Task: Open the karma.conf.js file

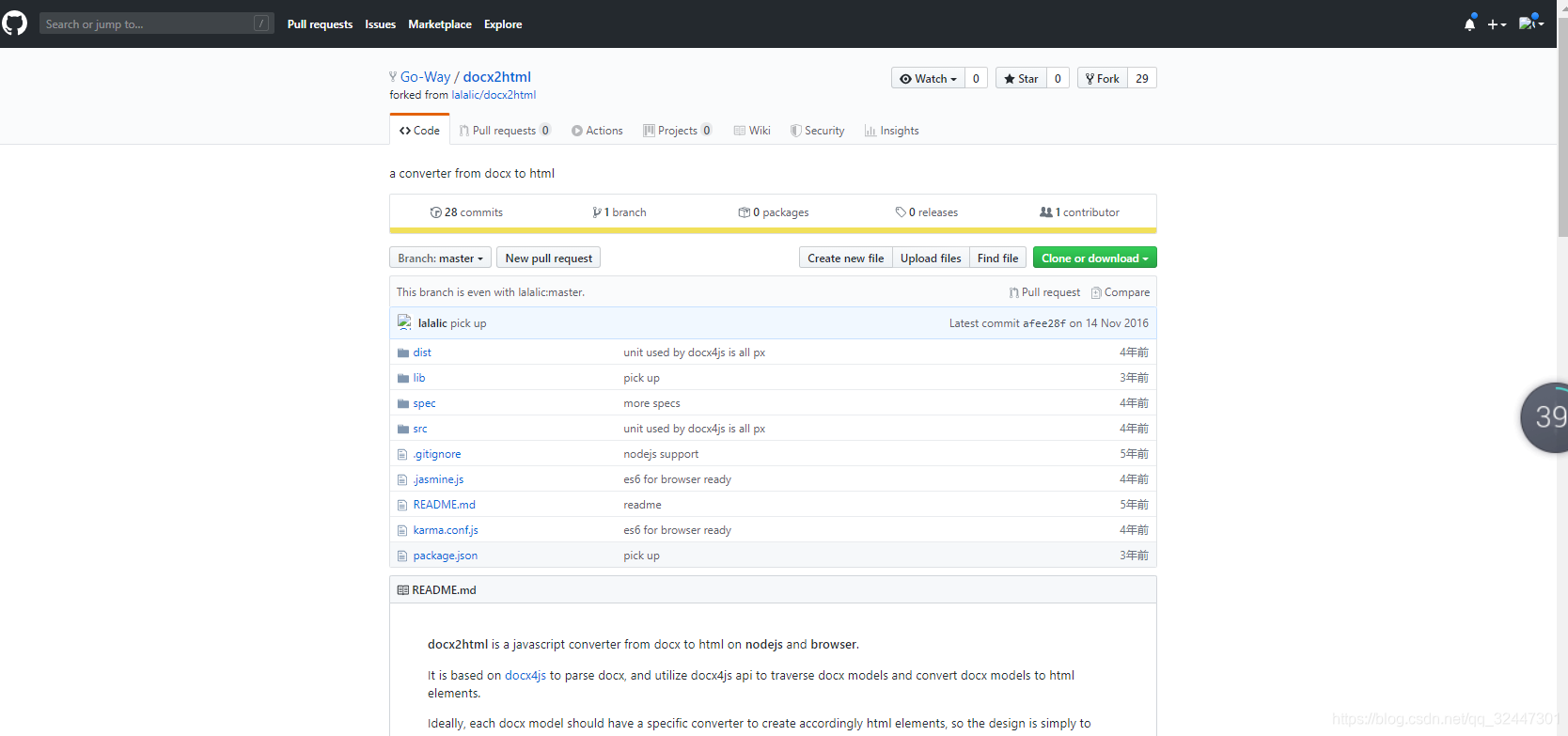Action: tap(446, 530)
